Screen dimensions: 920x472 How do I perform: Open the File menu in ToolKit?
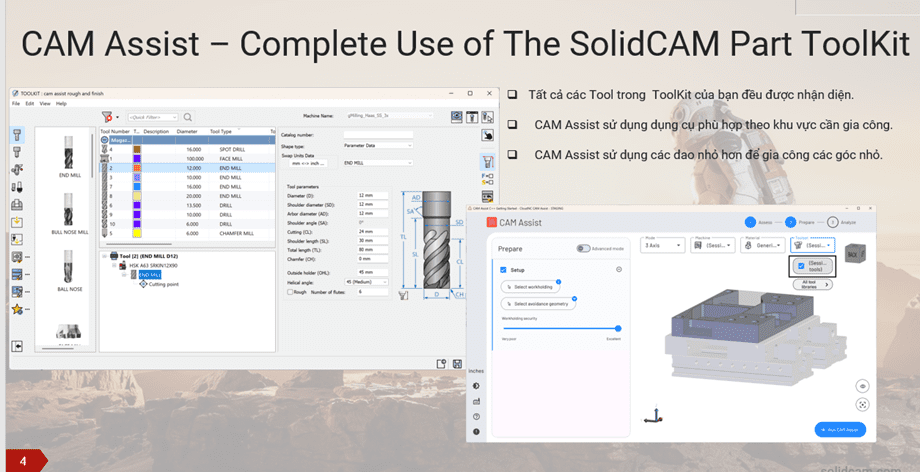click(x=16, y=103)
